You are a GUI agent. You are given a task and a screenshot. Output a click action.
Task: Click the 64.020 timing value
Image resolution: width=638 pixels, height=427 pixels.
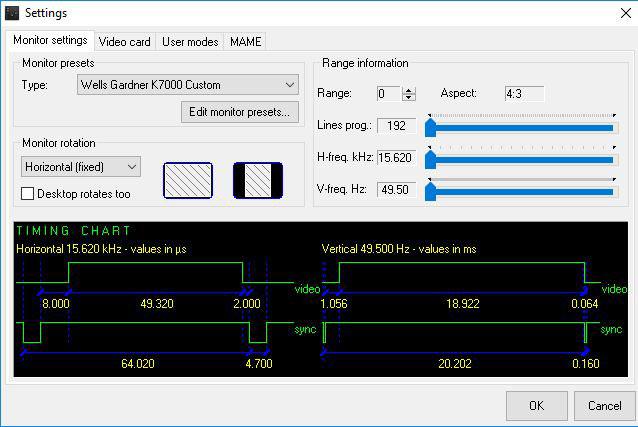click(x=138, y=363)
